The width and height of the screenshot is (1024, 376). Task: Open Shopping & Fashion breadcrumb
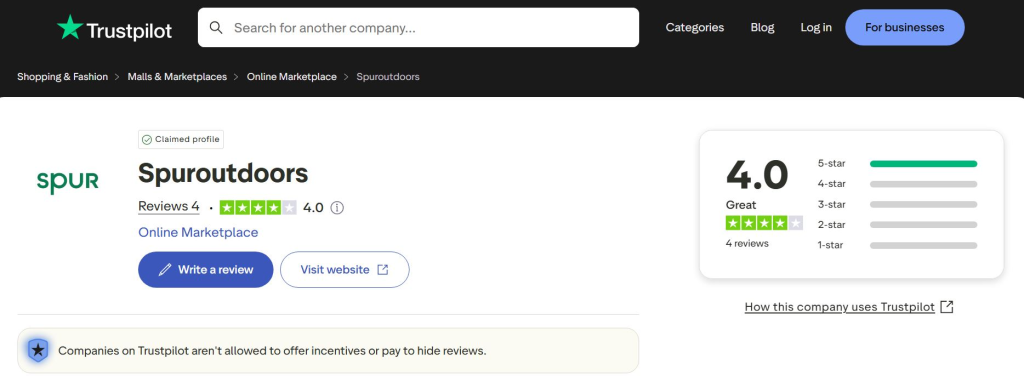63,77
